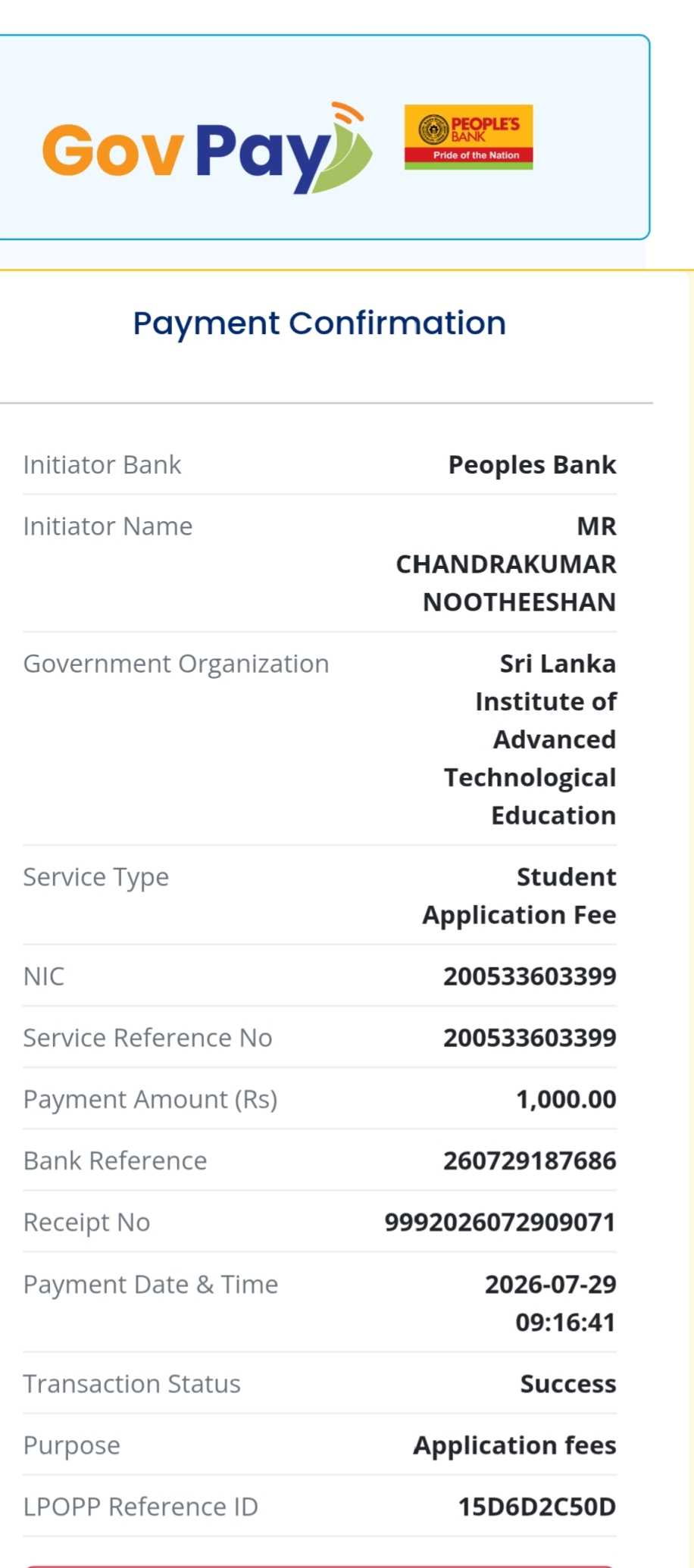Click the Student Application Fee value

[x=520, y=896]
